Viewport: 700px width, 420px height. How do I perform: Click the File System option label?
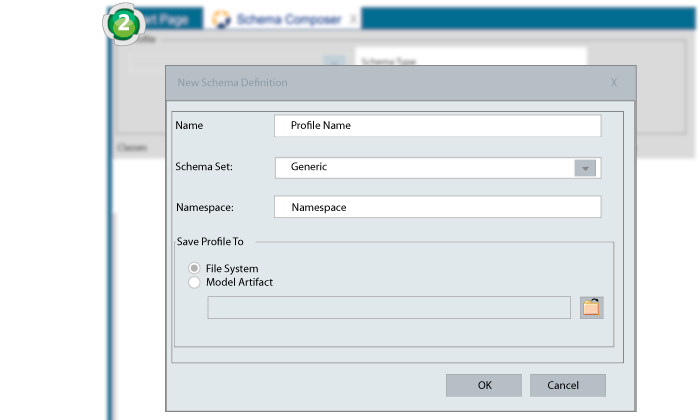pyautogui.click(x=232, y=268)
